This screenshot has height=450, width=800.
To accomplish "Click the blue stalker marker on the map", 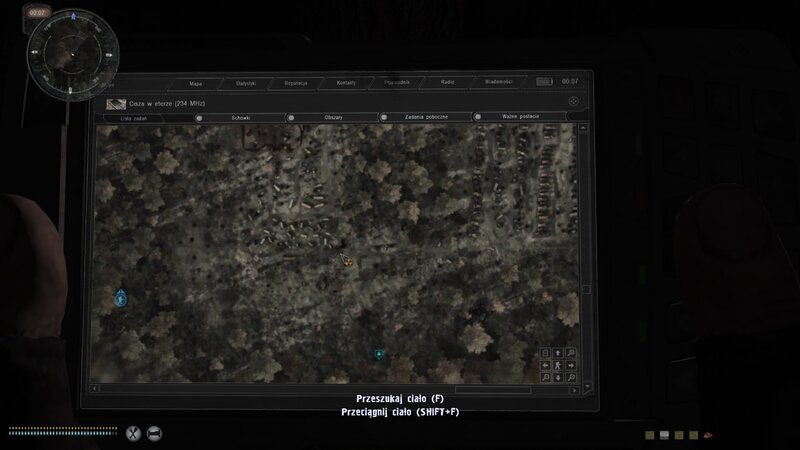I will pos(121,297).
